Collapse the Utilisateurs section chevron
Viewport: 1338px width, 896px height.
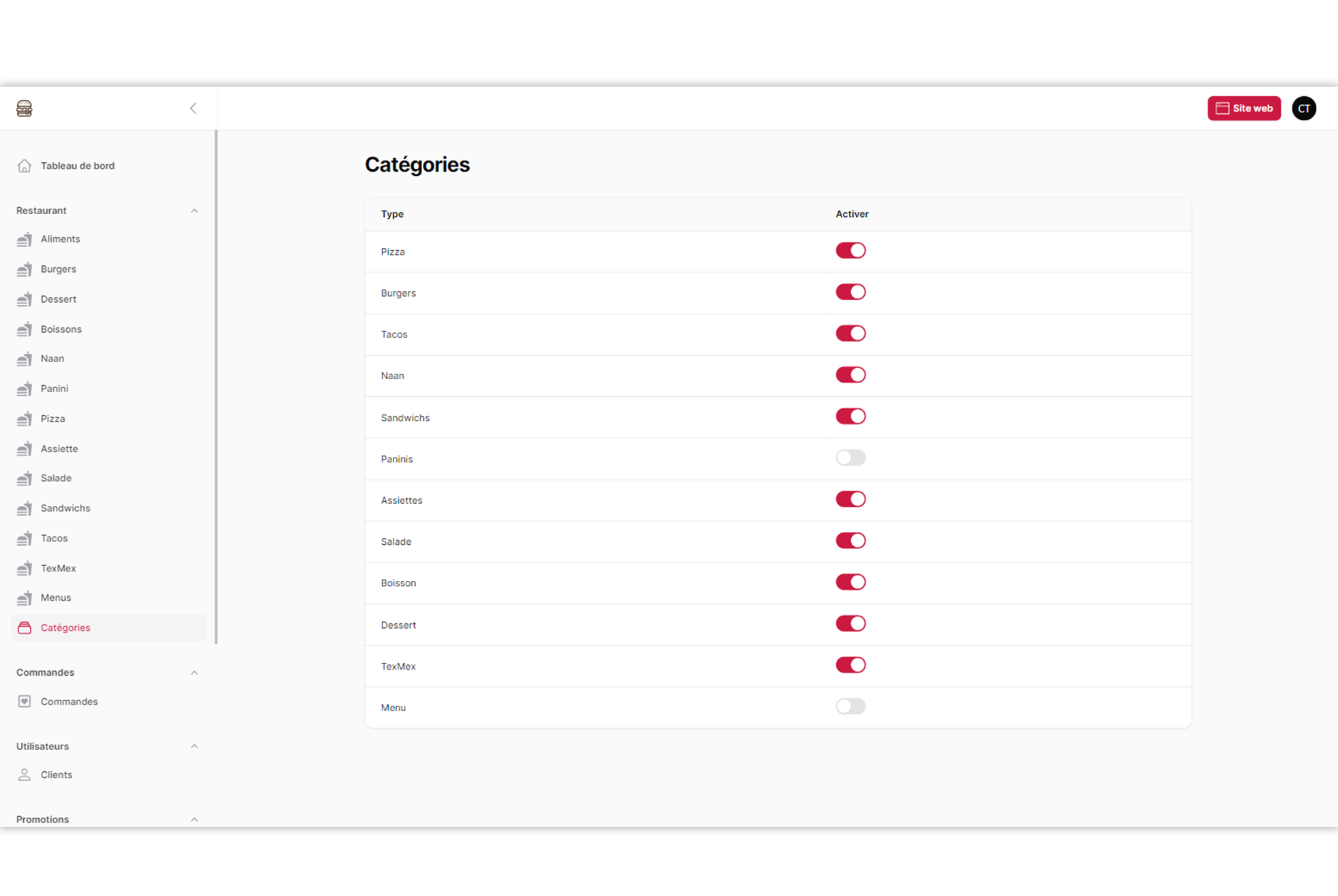click(x=194, y=747)
